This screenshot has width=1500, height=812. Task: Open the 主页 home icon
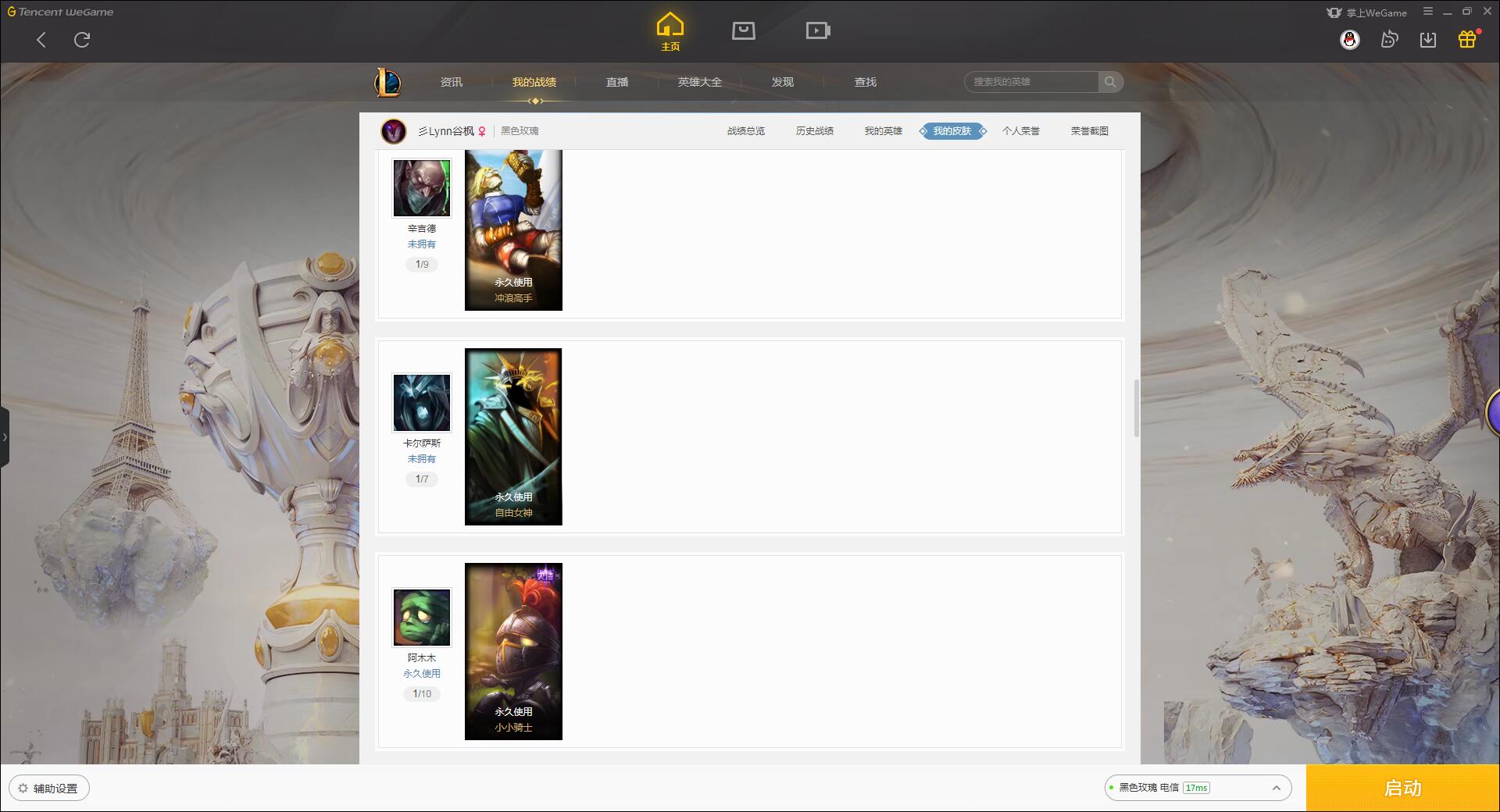point(670,32)
